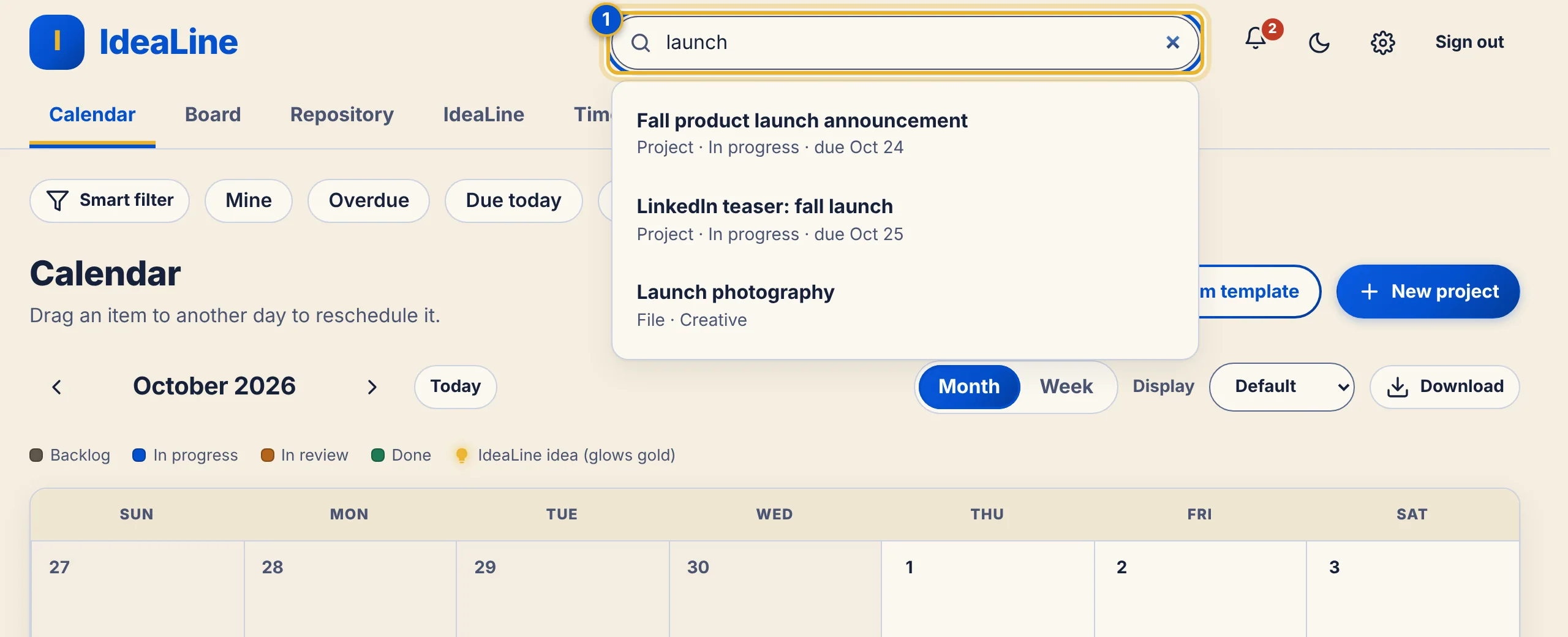The image size is (1568, 637).
Task: Select the September 29 calendar cell
Action: [562, 589]
